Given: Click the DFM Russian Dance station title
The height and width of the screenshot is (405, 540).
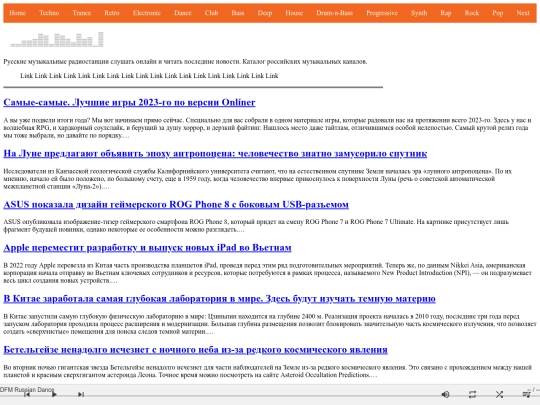Looking at the screenshot, I should point(27,390).
